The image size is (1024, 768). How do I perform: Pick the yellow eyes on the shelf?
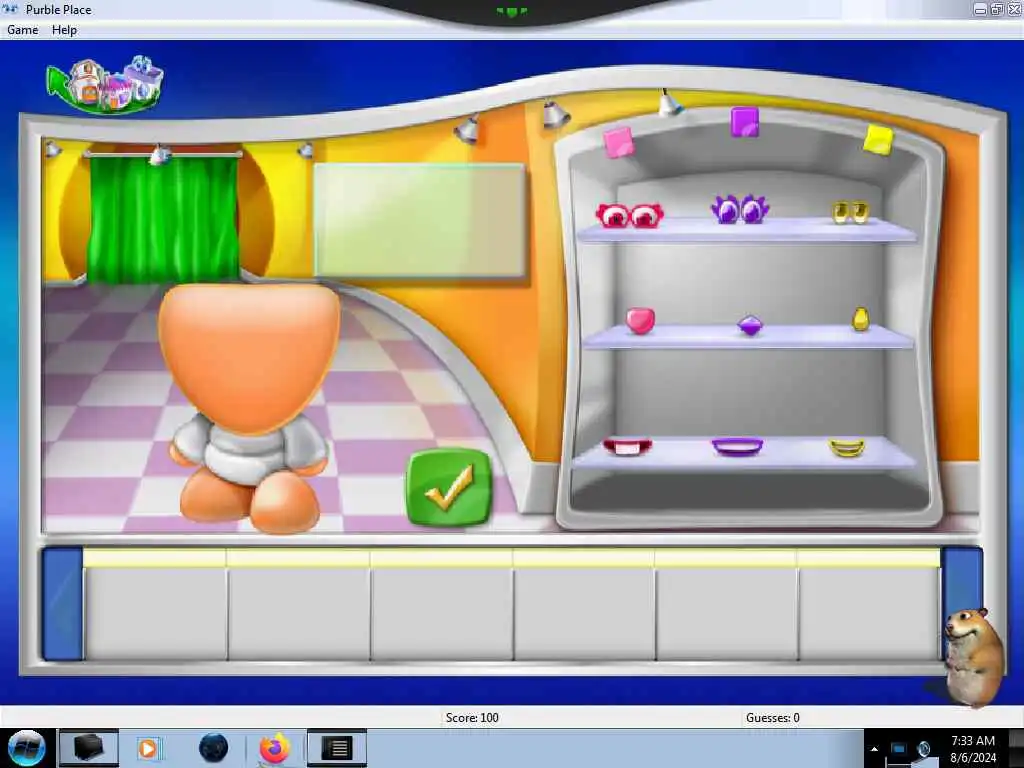coord(850,212)
